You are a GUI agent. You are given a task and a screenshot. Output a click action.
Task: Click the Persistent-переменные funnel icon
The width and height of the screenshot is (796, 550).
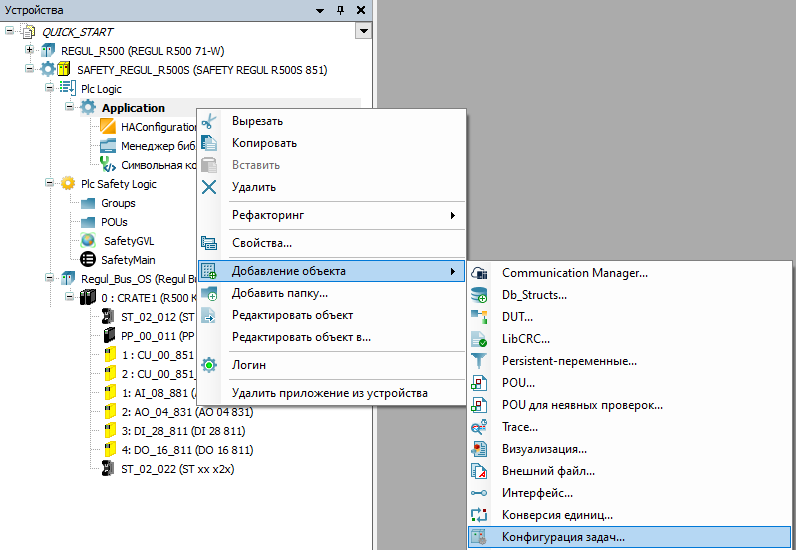[479, 361]
